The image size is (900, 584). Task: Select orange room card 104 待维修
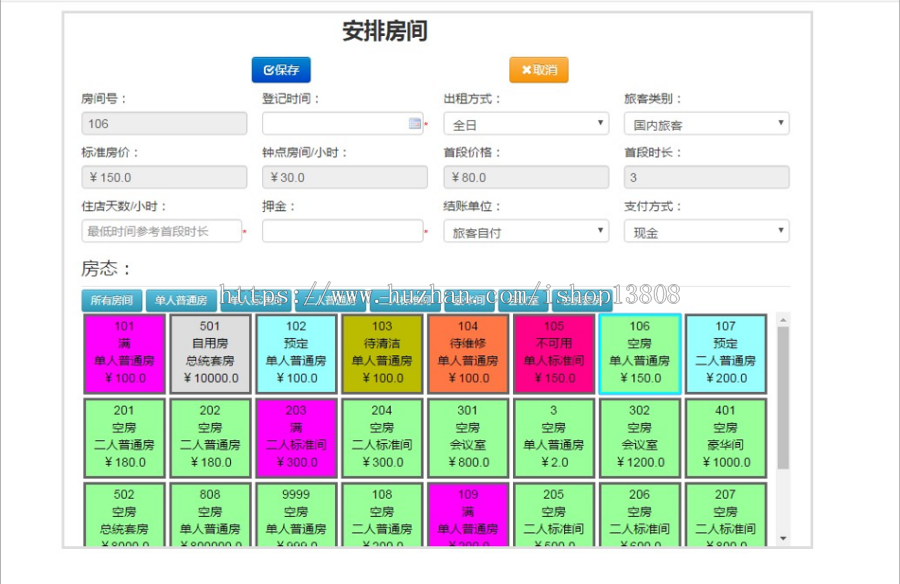468,354
